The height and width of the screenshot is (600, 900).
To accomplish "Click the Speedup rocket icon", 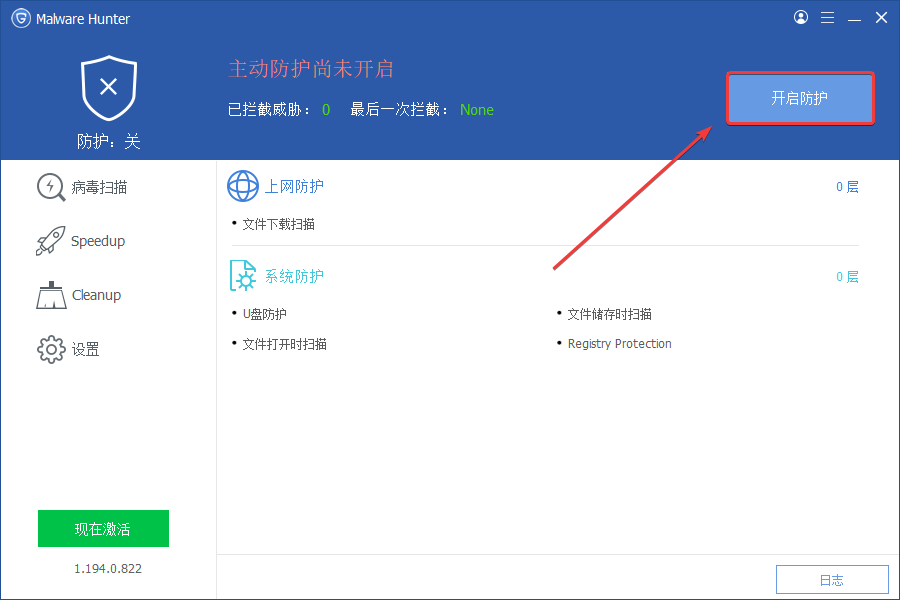I will click(x=51, y=241).
